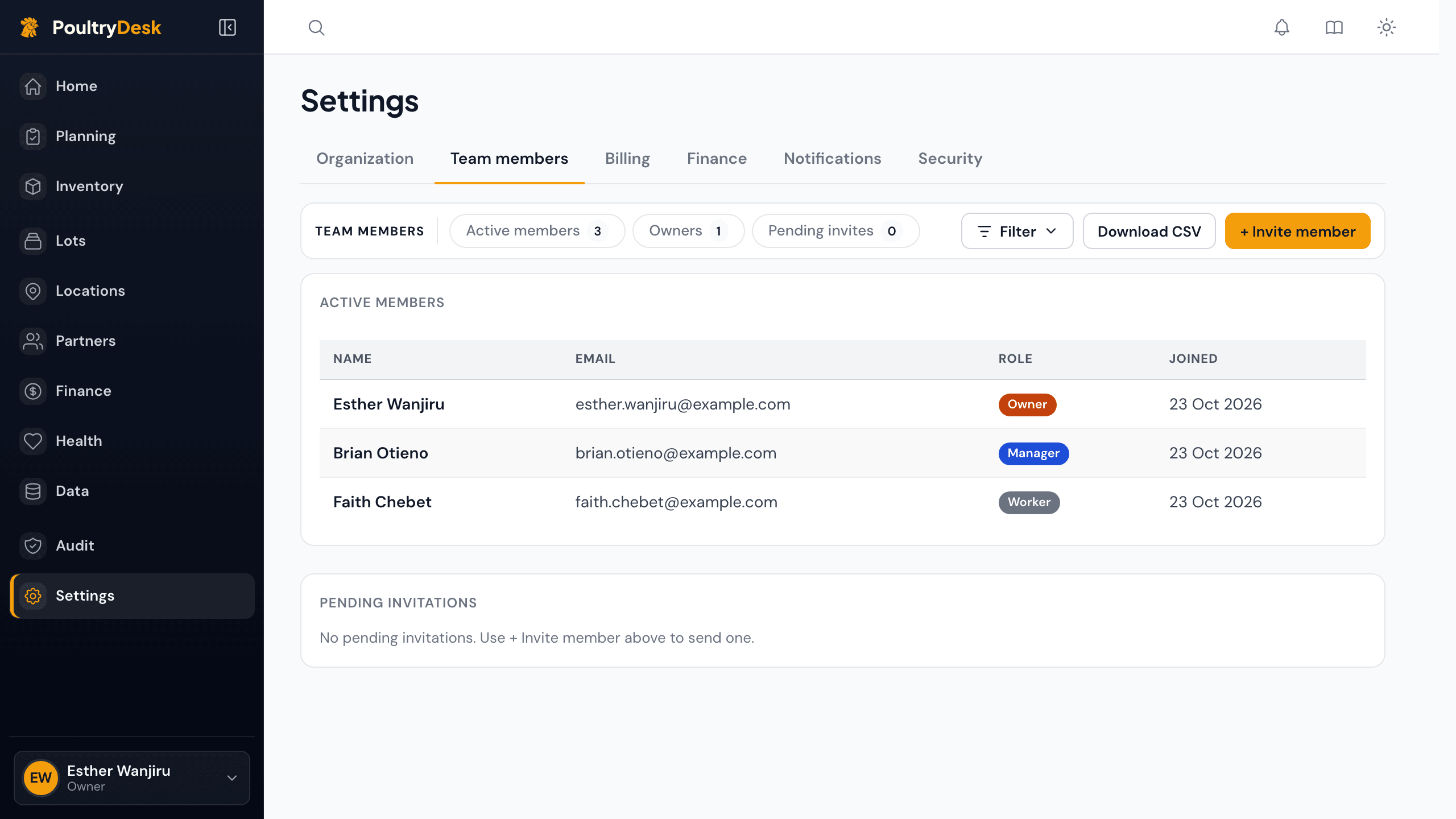The height and width of the screenshot is (819, 1456).
Task: Click the PoultryDesk rooster logo
Action: (30, 27)
